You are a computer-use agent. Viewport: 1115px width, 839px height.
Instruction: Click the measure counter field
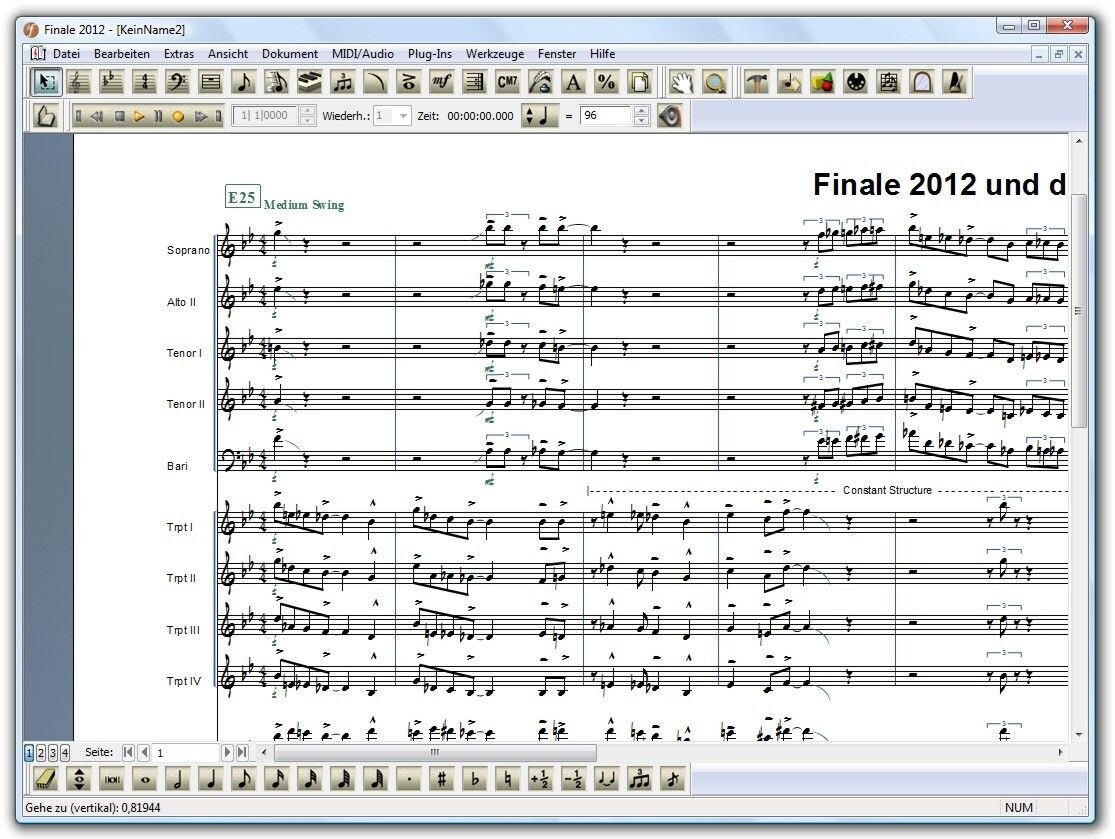click(x=266, y=115)
